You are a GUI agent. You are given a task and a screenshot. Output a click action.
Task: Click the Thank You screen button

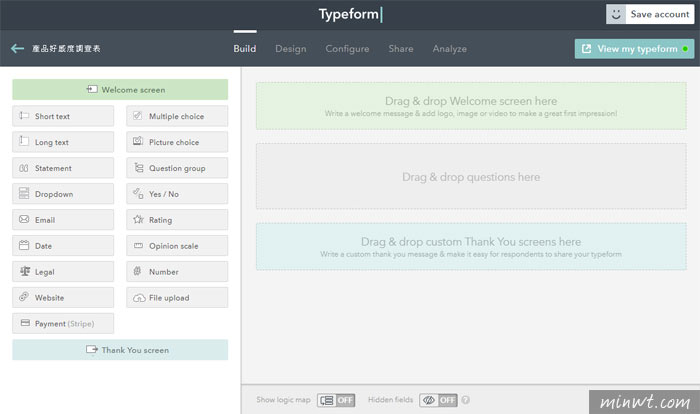coord(120,350)
